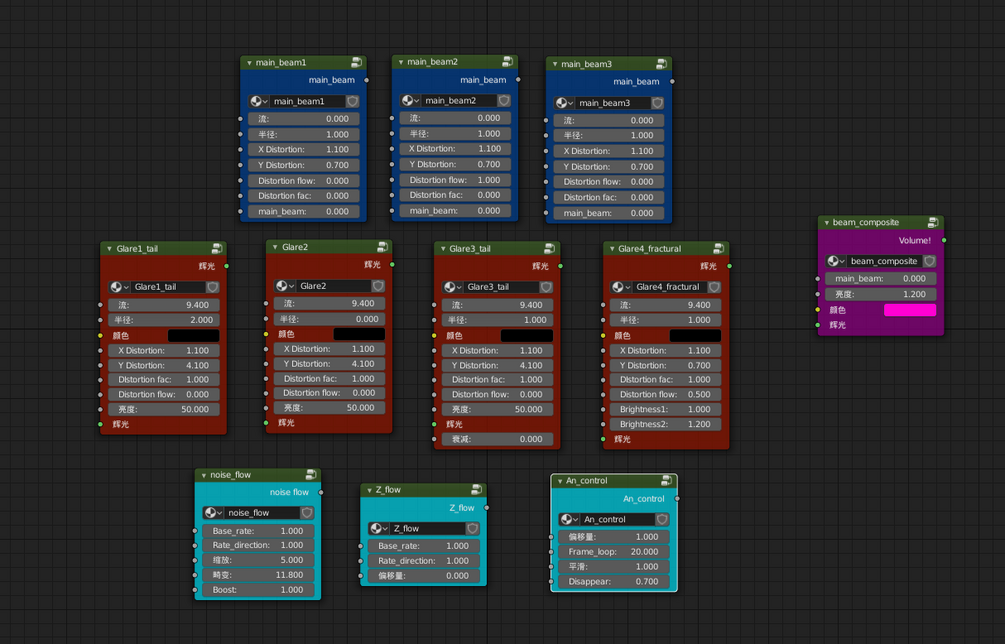Screen dimensions: 1005x644
Task: Click Boost field in noise_flow
Action: click(258, 590)
